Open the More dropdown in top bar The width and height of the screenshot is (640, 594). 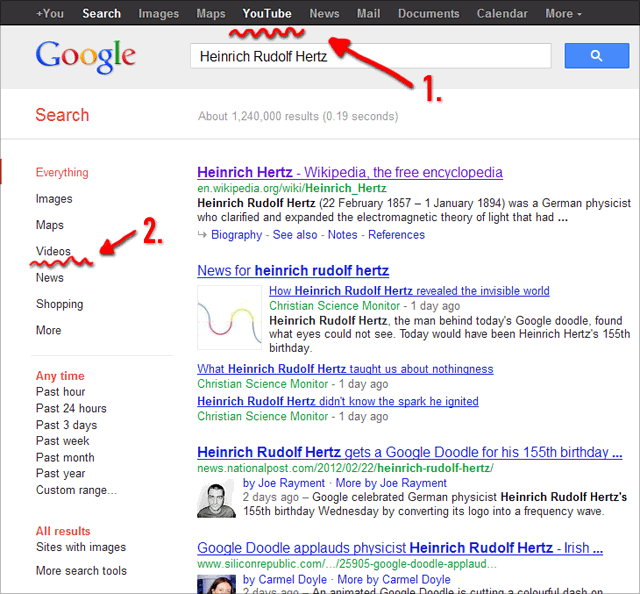[563, 13]
